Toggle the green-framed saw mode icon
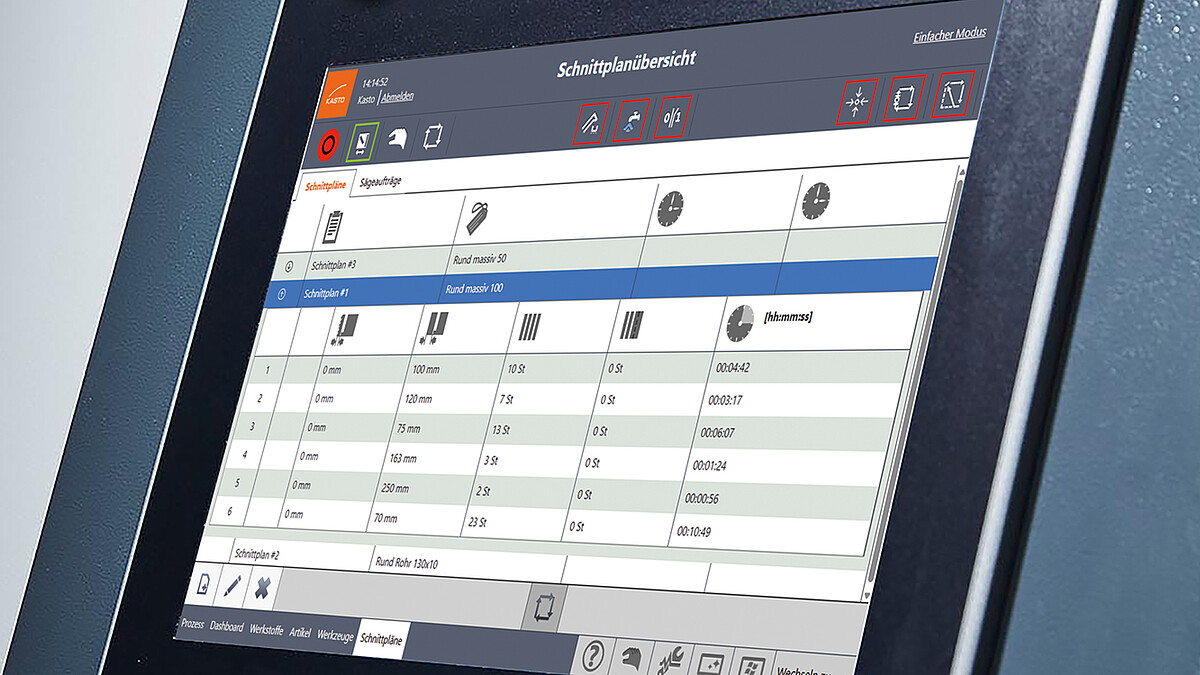 point(361,146)
